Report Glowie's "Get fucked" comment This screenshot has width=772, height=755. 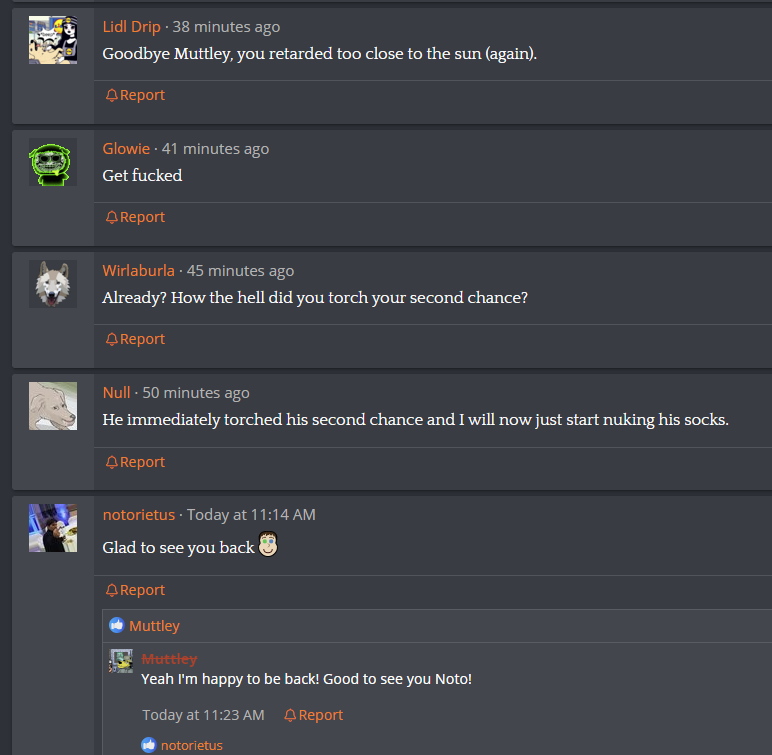[135, 217]
